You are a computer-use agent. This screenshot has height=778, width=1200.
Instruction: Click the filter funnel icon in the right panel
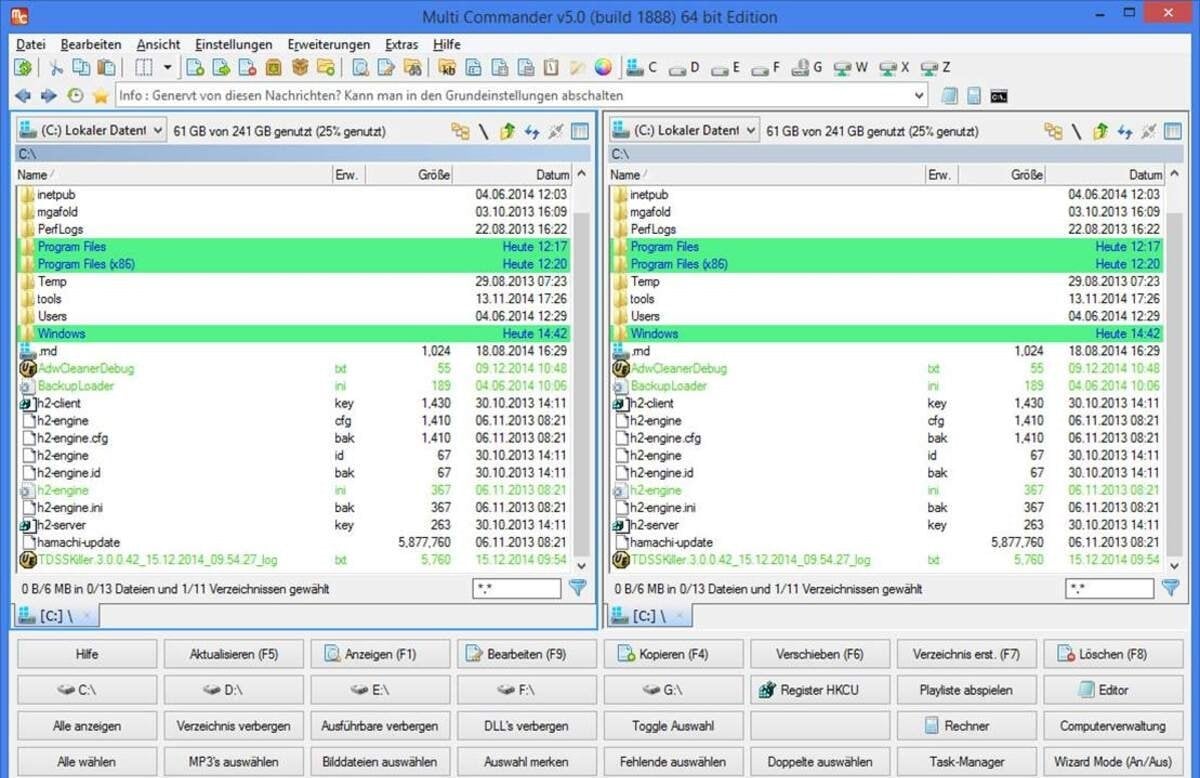[x=1171, y=588]
